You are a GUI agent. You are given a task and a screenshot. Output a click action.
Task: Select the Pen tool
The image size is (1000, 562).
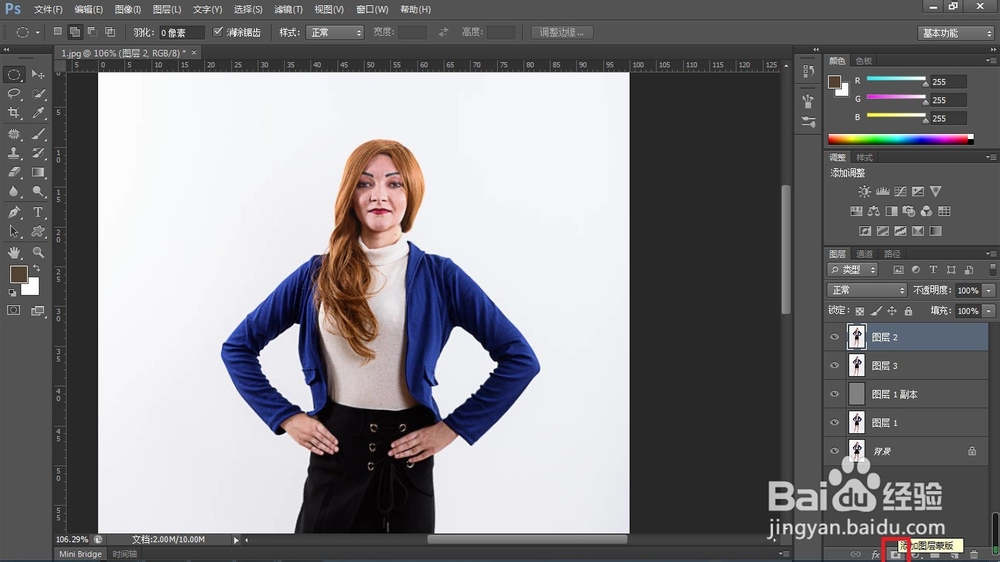coord(13,212)
